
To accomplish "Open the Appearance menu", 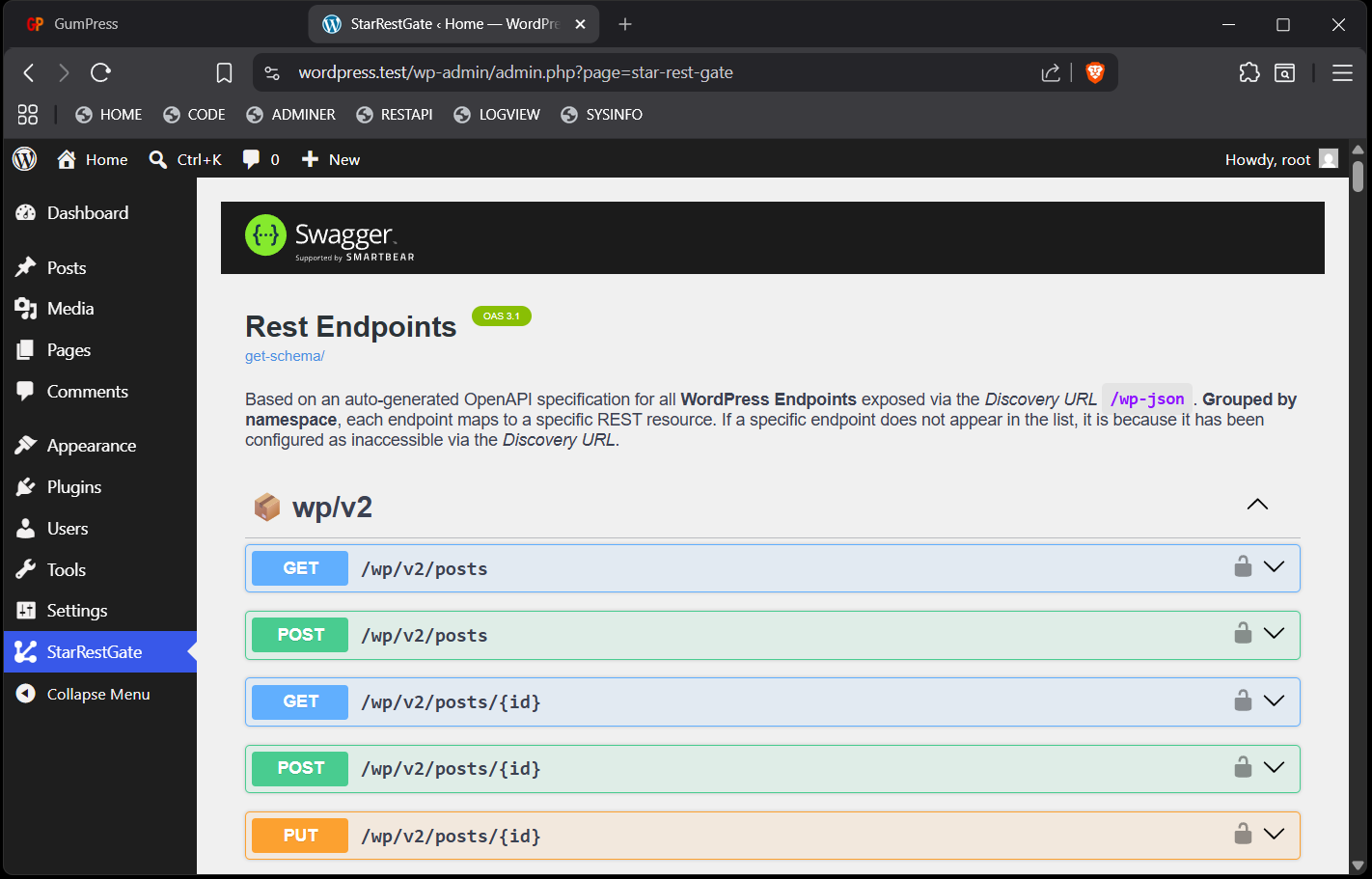I will (x=100, y=446).
